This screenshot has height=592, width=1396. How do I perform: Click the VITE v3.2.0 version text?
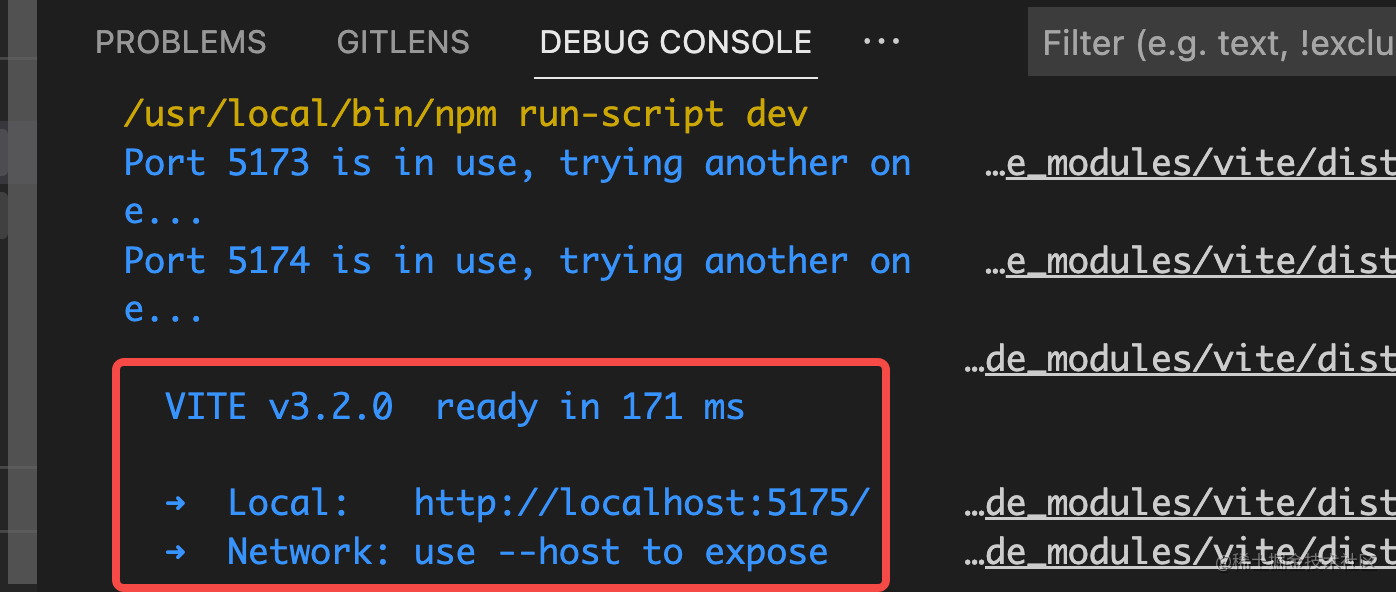click(279, 407)
